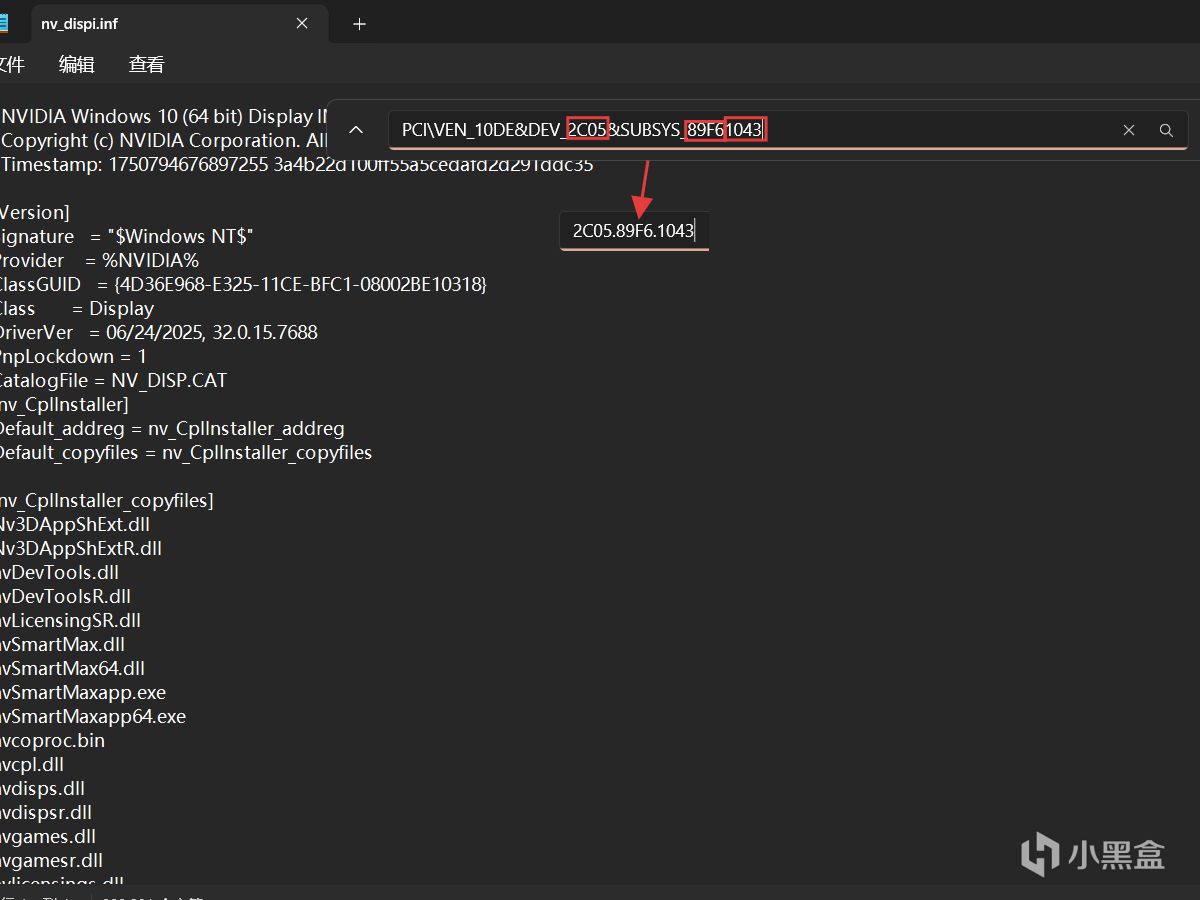
Task: Clear the find box with X icon
Action: point(1129,130)
